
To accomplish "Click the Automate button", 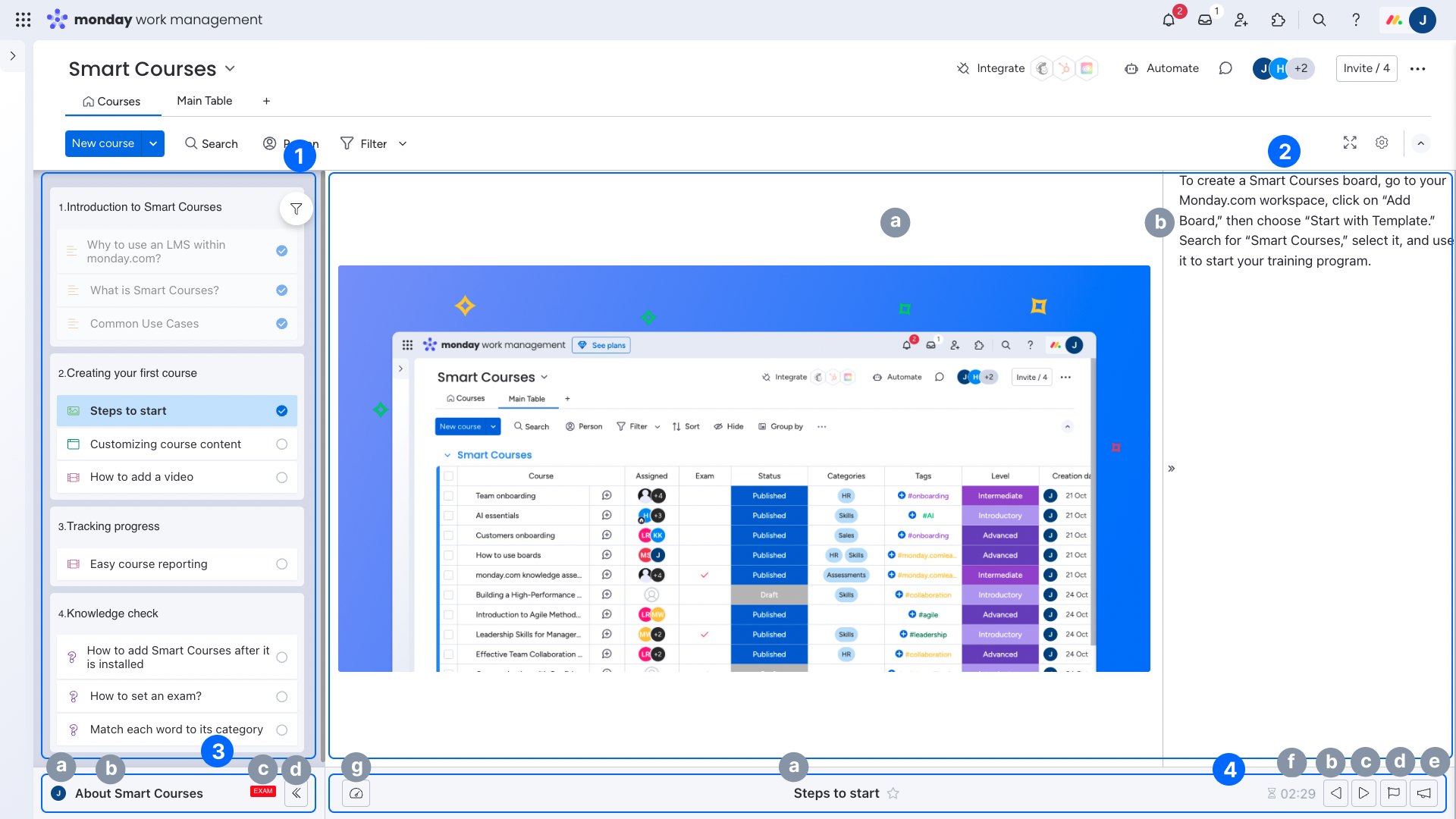I will [1162, 68].
